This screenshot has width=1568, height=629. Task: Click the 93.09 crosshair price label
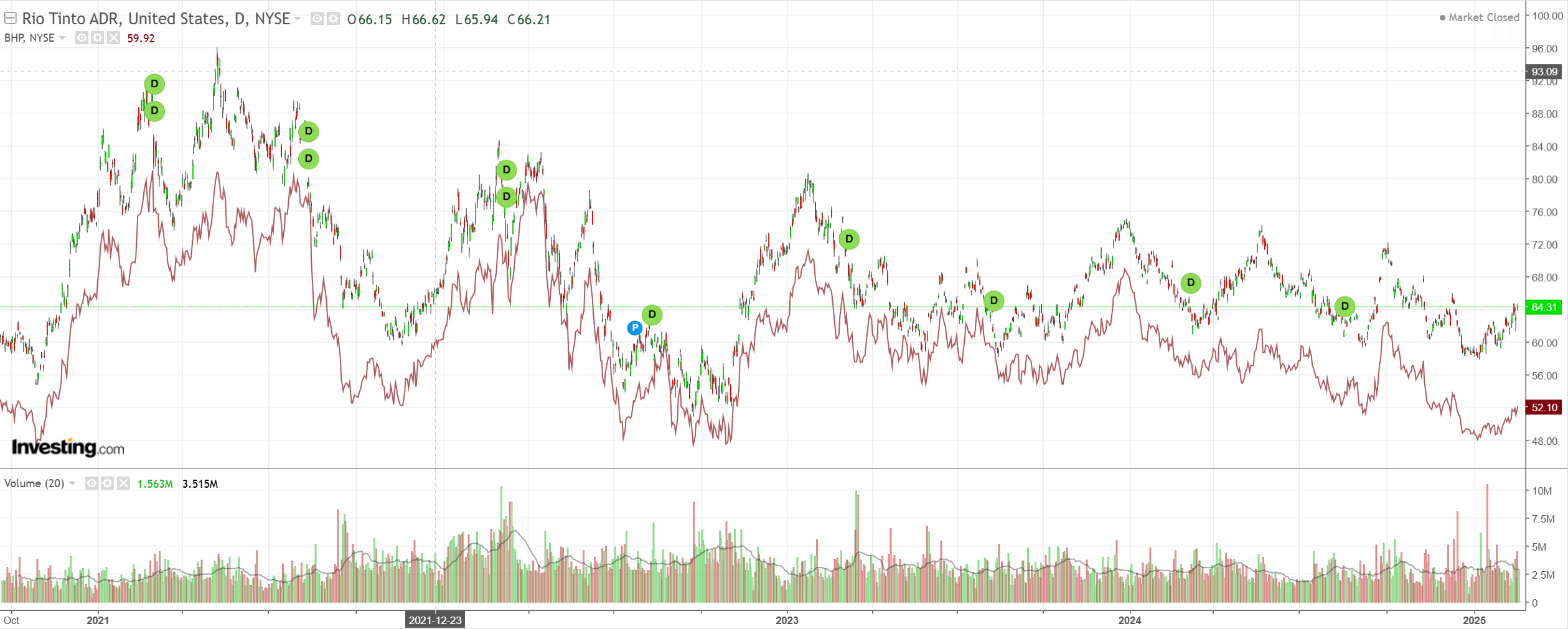coord(1544,72)
